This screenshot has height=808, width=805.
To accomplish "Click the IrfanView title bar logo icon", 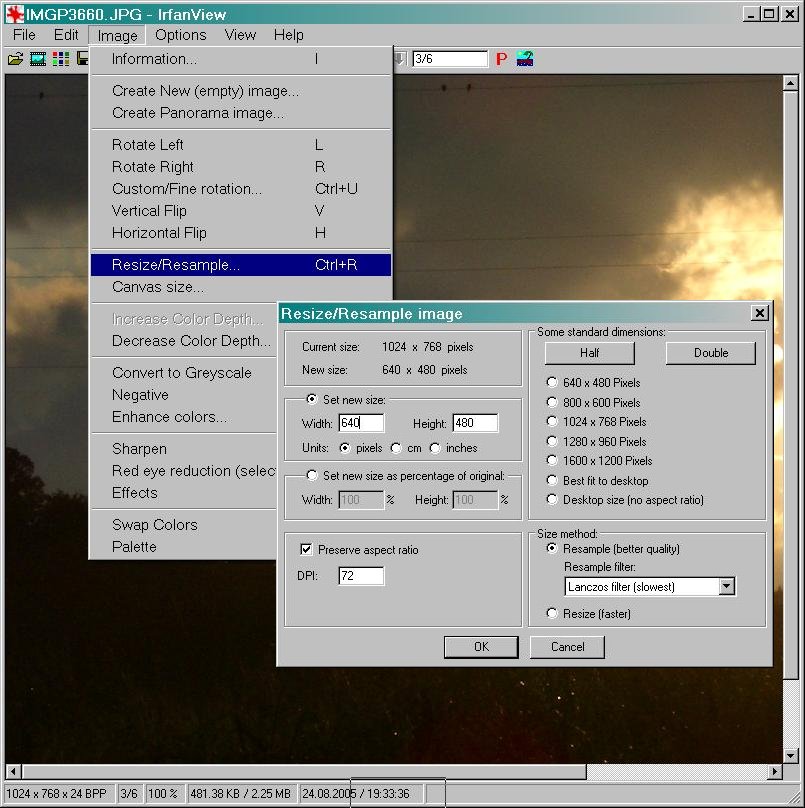I will coord(14,13).
